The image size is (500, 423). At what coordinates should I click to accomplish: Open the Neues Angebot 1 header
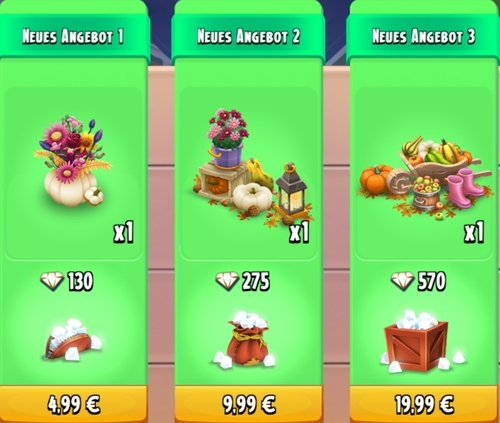[x=73, y=36]
